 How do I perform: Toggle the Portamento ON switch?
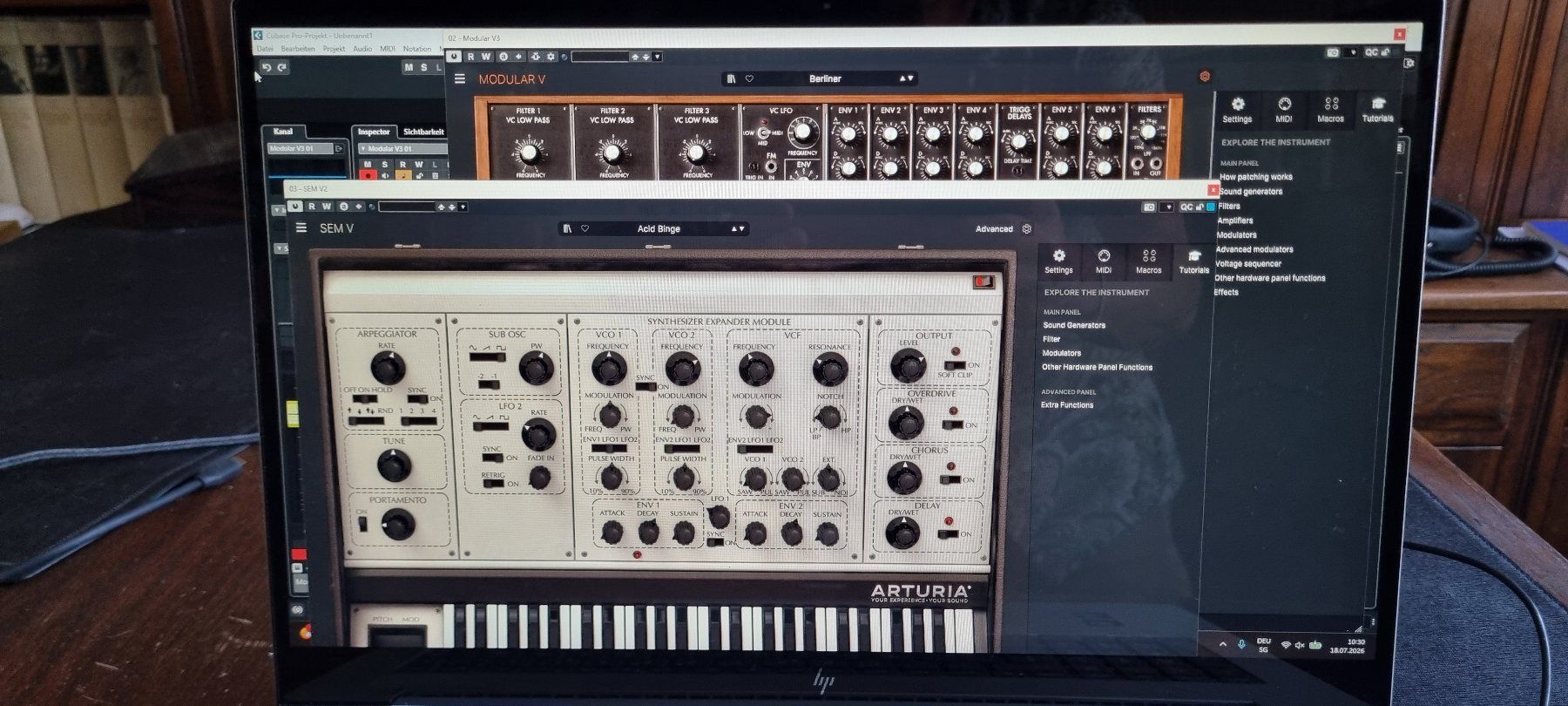pos(363,524)
